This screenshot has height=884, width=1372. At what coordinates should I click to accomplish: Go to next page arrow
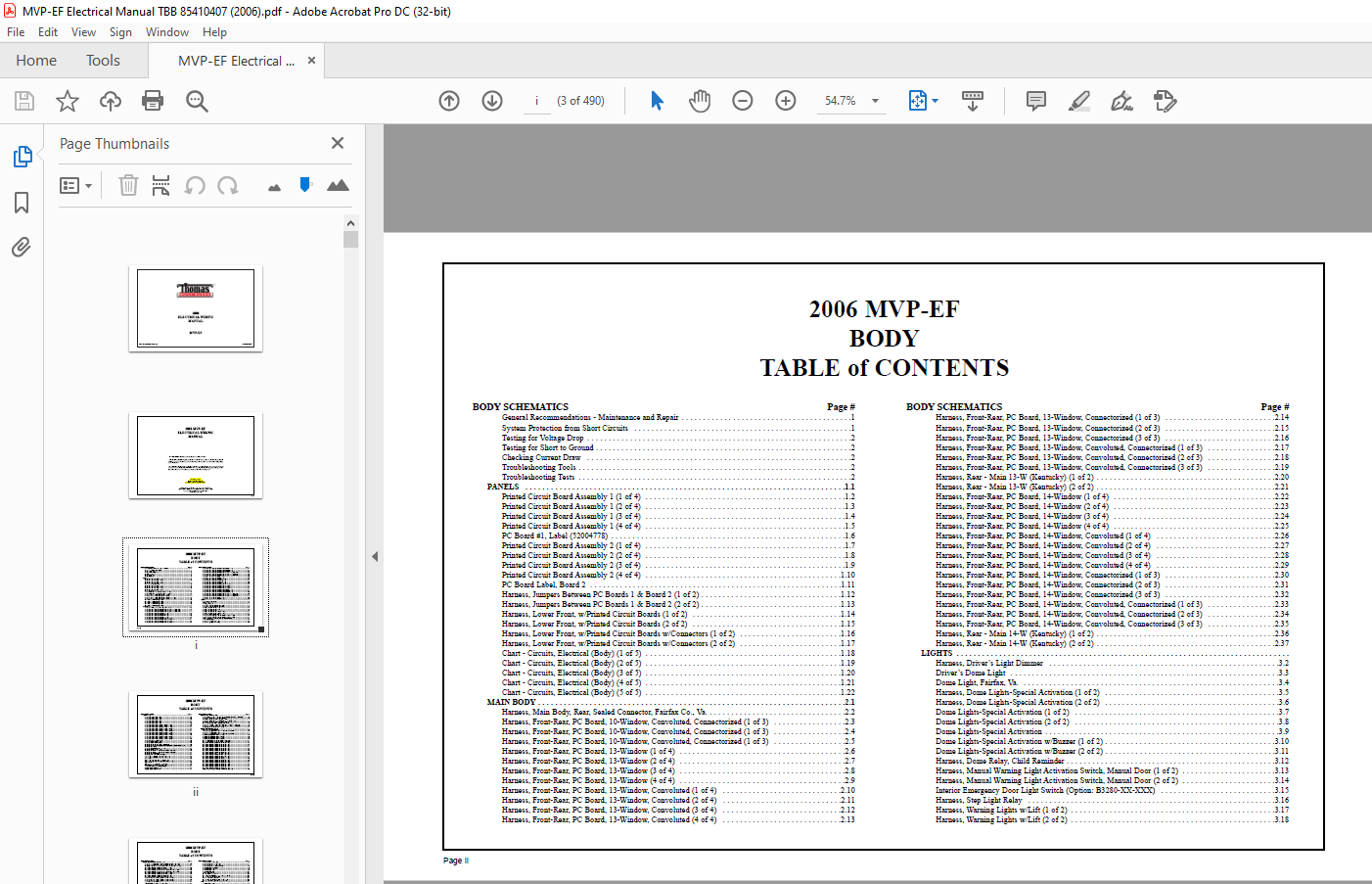click(492, 101)
